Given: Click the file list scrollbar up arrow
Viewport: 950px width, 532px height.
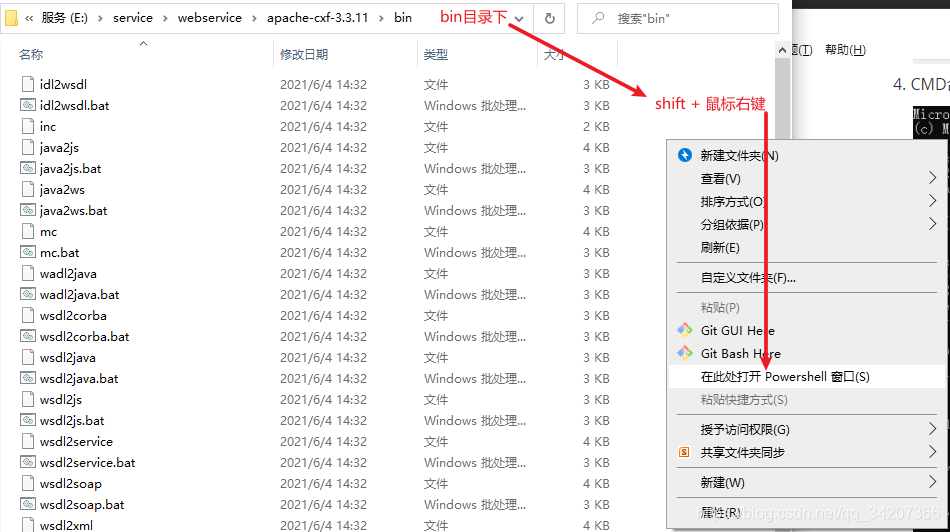Looking at the screenshot, I should [x=782, y=50].
